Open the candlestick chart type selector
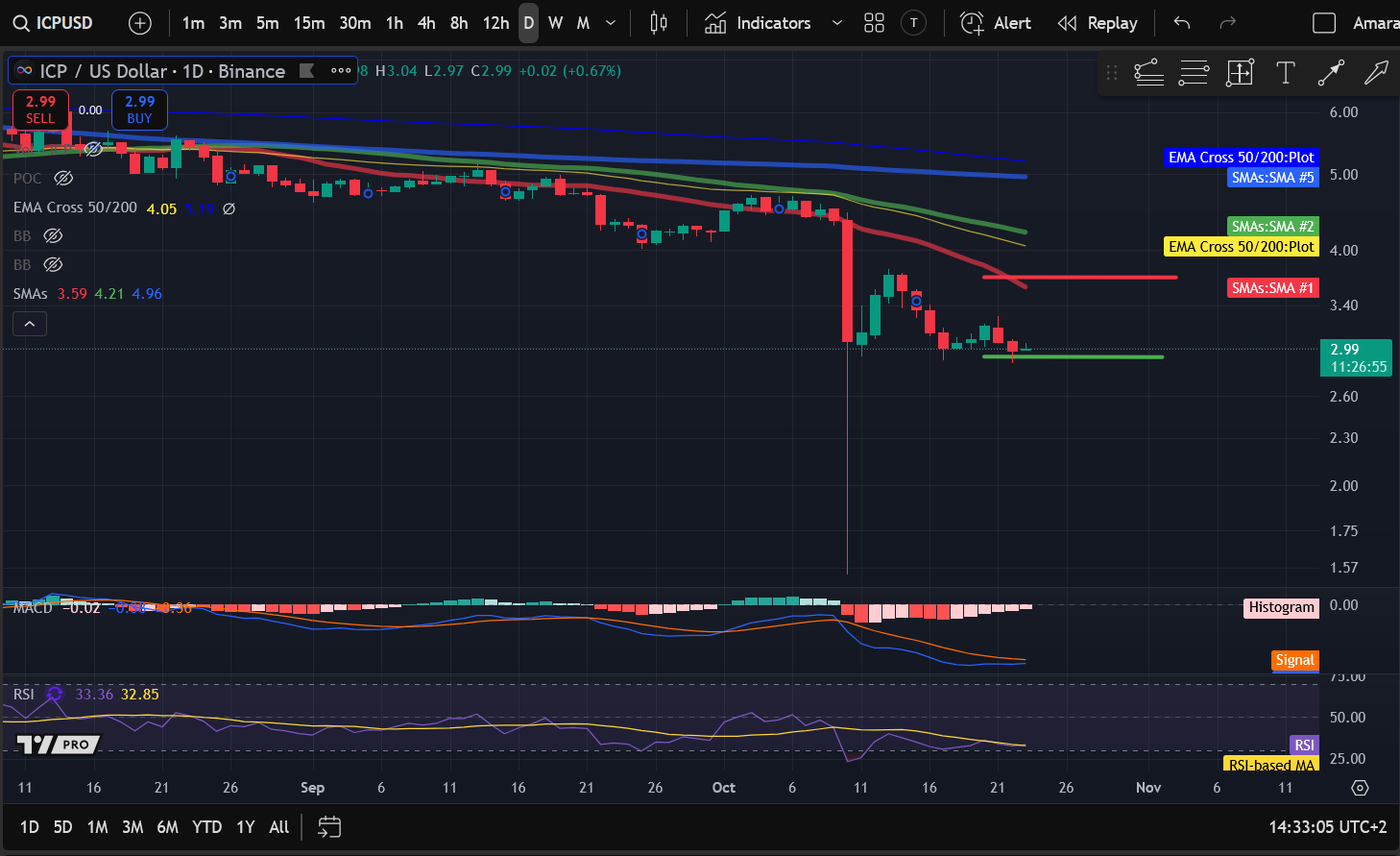This screenshot has height=856, width=1400. click(659, 23)
